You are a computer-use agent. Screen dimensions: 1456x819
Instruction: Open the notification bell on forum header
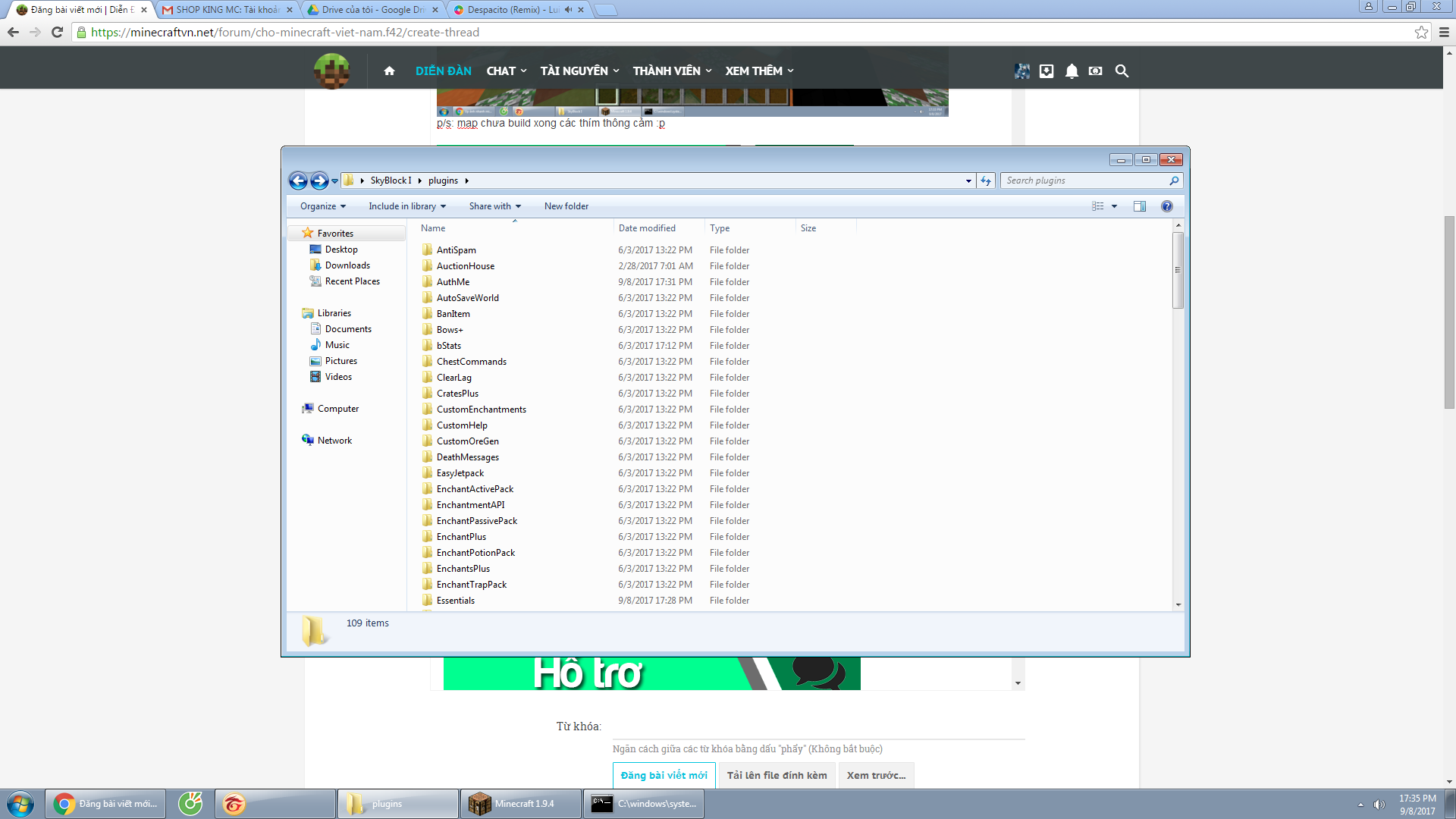[x=1071, y=71]
